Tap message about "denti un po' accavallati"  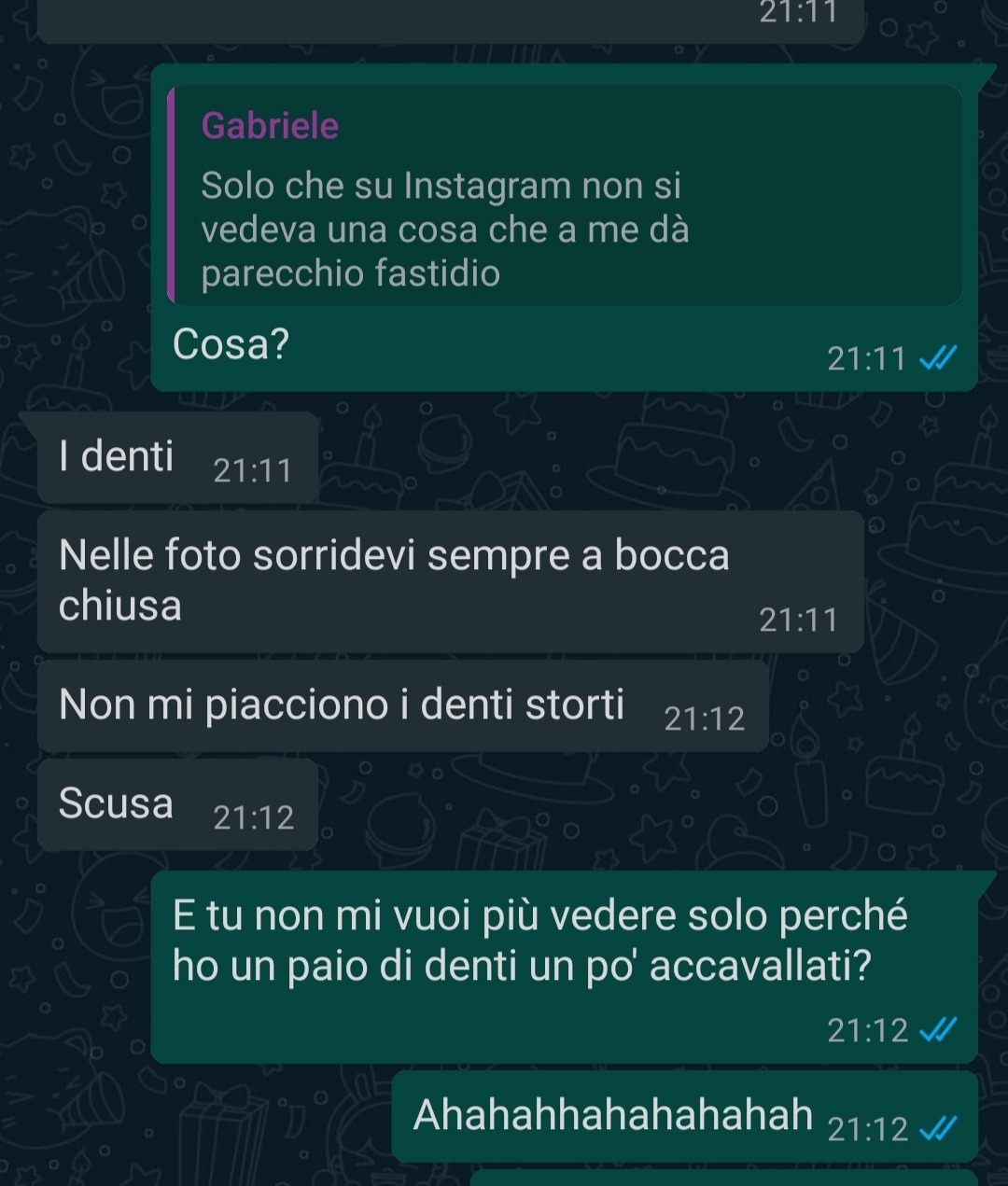[x=564, y=967]
